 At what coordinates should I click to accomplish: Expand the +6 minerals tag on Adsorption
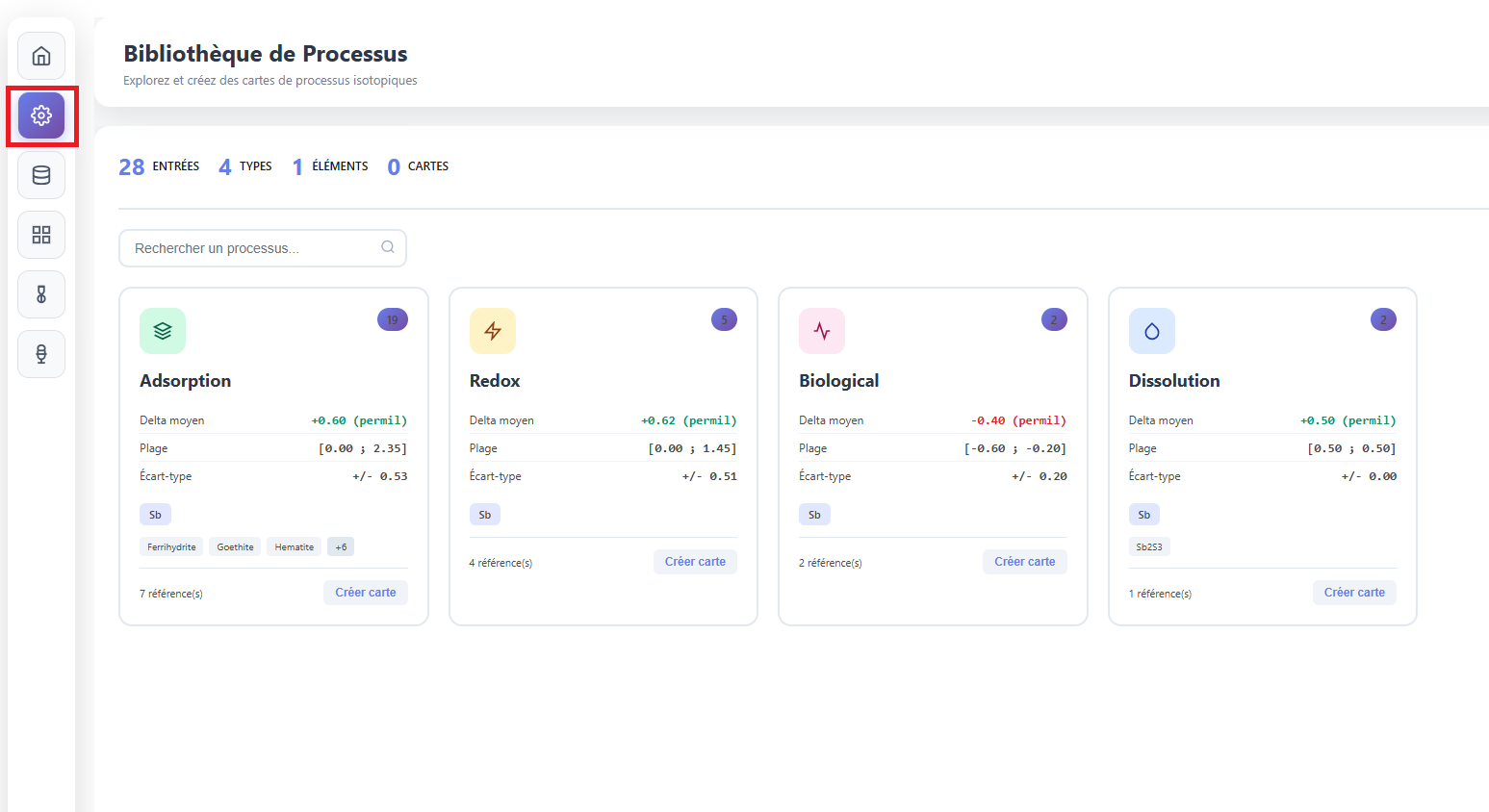(x=341, y=546)
